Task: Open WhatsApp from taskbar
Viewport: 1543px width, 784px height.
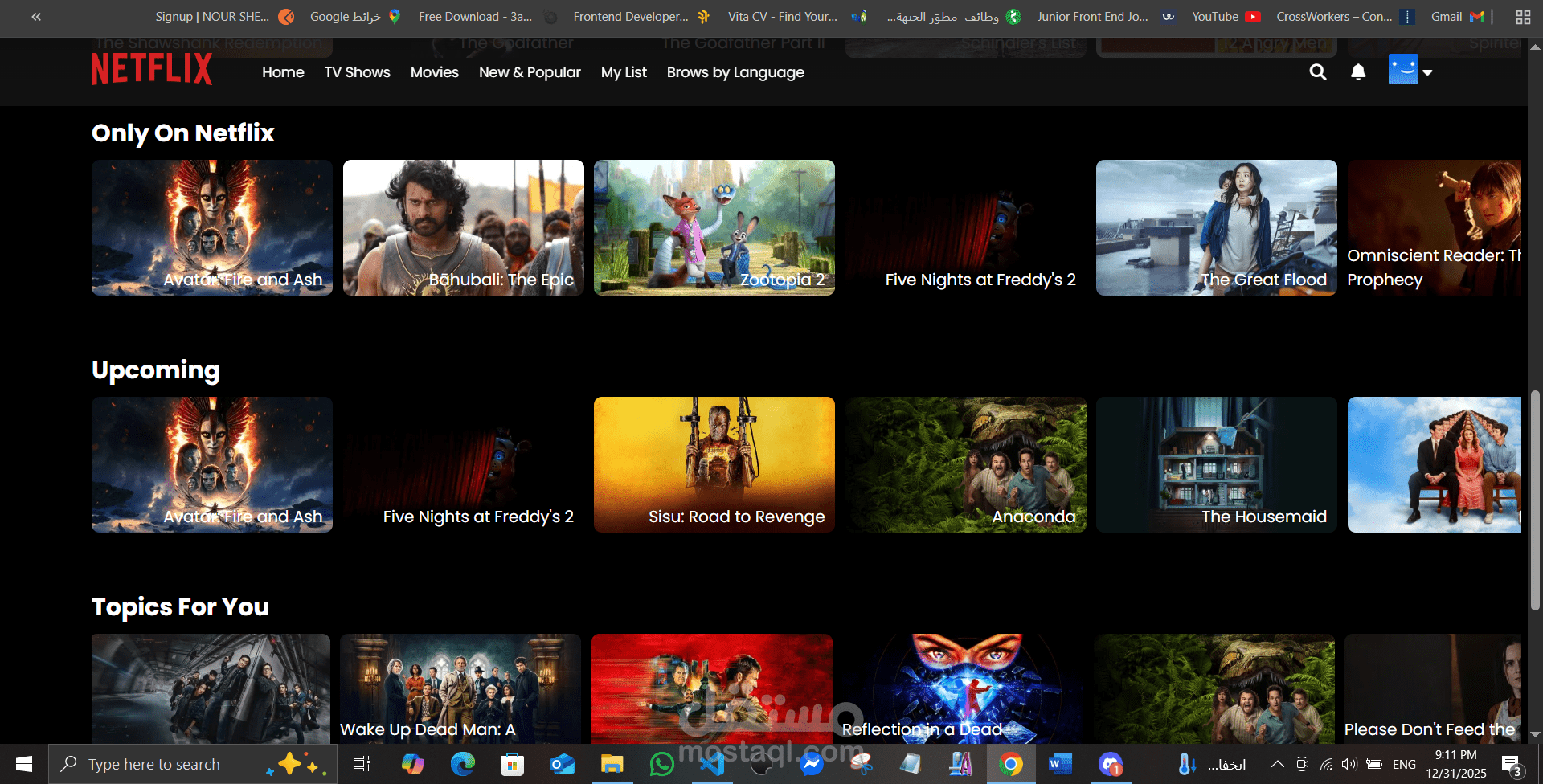Action: coord(661,764)
